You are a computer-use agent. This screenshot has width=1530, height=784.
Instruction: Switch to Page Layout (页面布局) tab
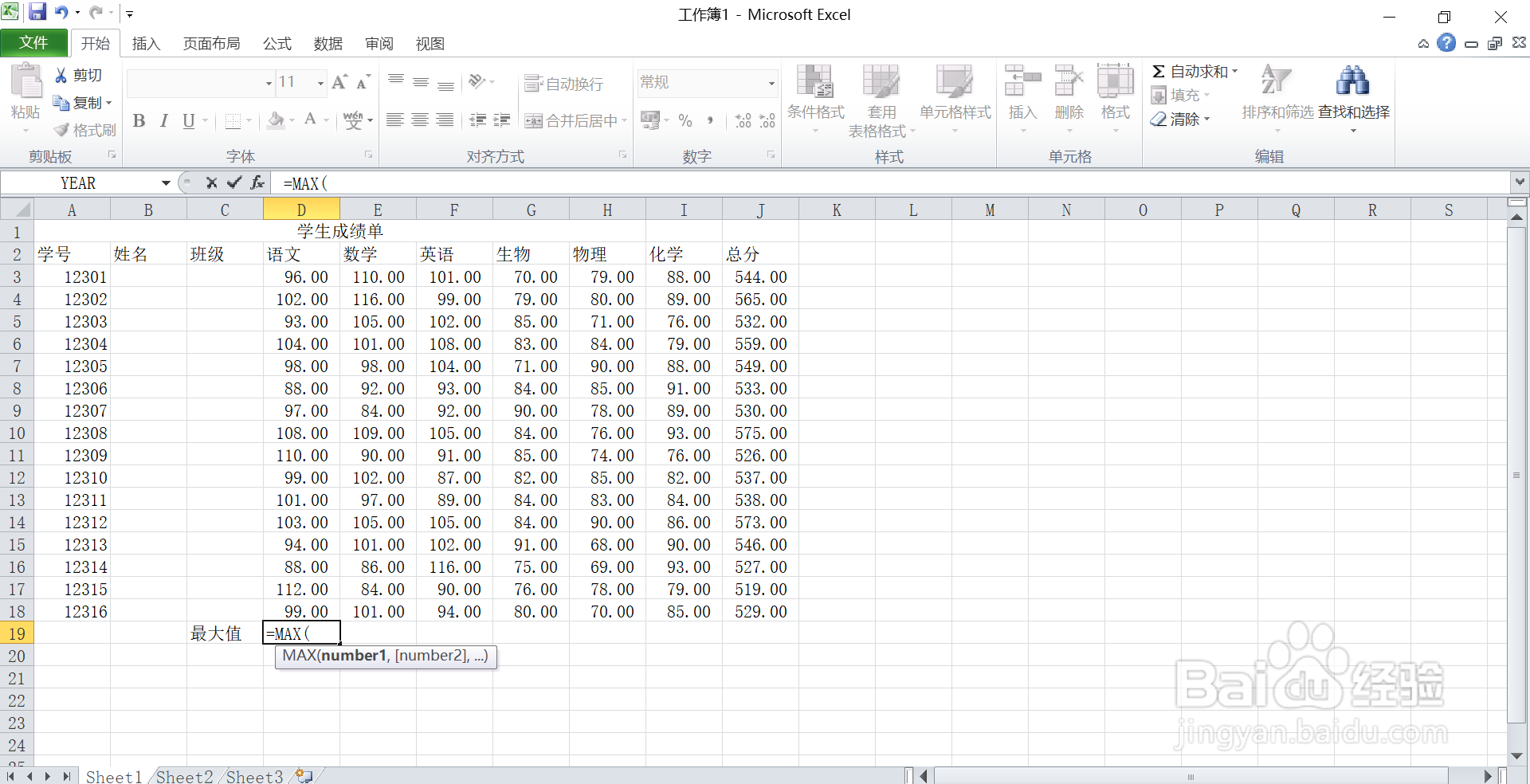point(211,44)
